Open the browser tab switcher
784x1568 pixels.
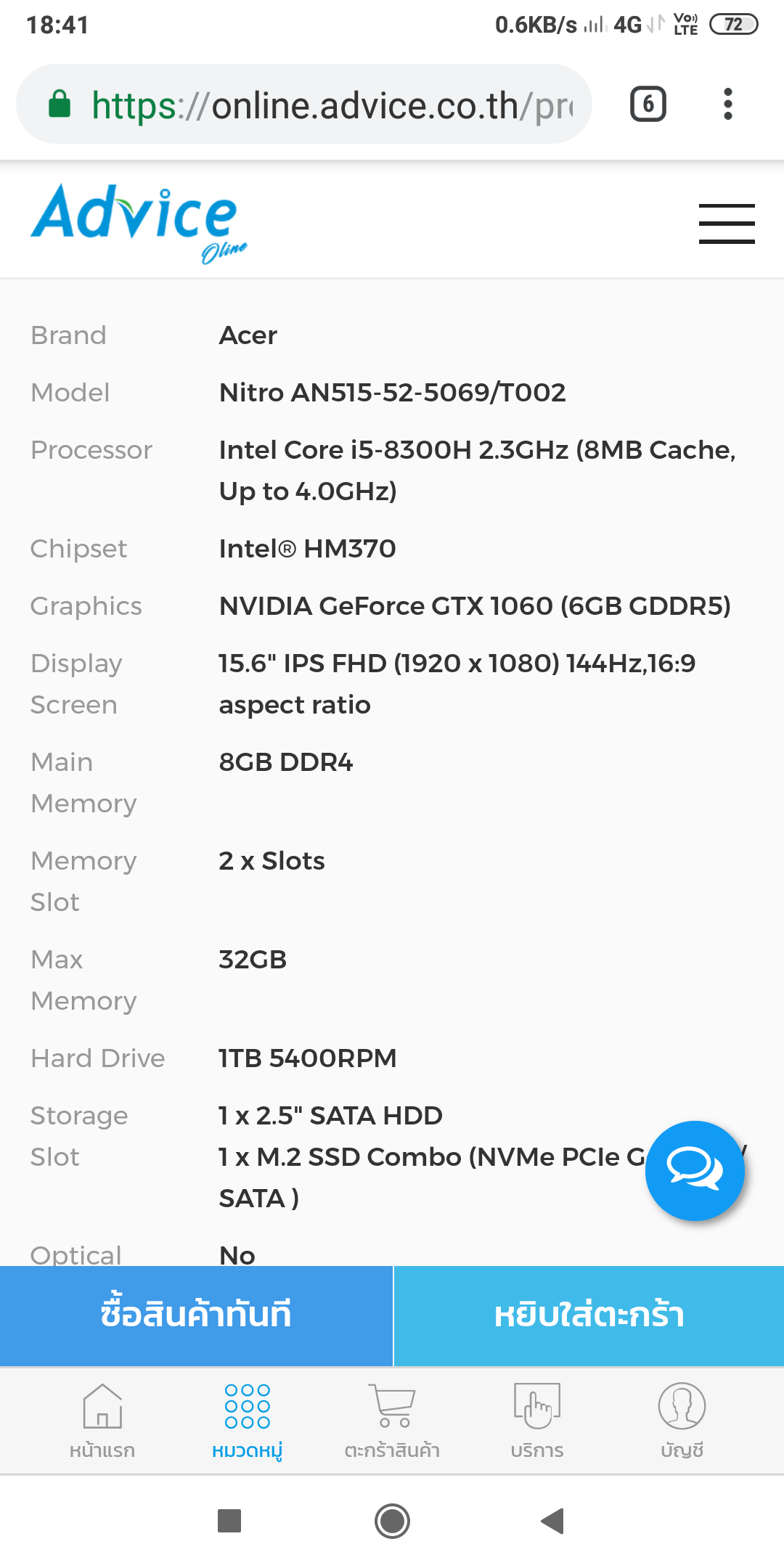pos(648,105)
